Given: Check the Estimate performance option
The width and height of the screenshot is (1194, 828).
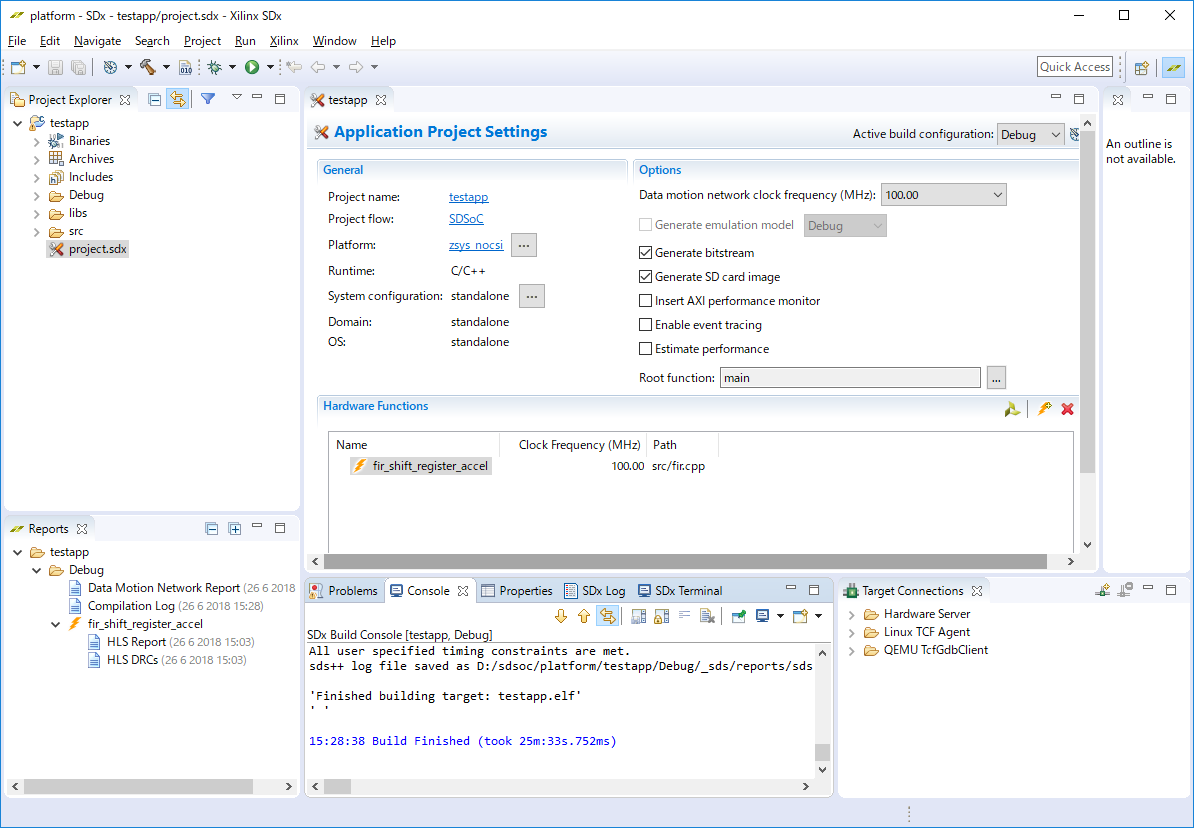Looking at the screenshot, I should (646, 349).
